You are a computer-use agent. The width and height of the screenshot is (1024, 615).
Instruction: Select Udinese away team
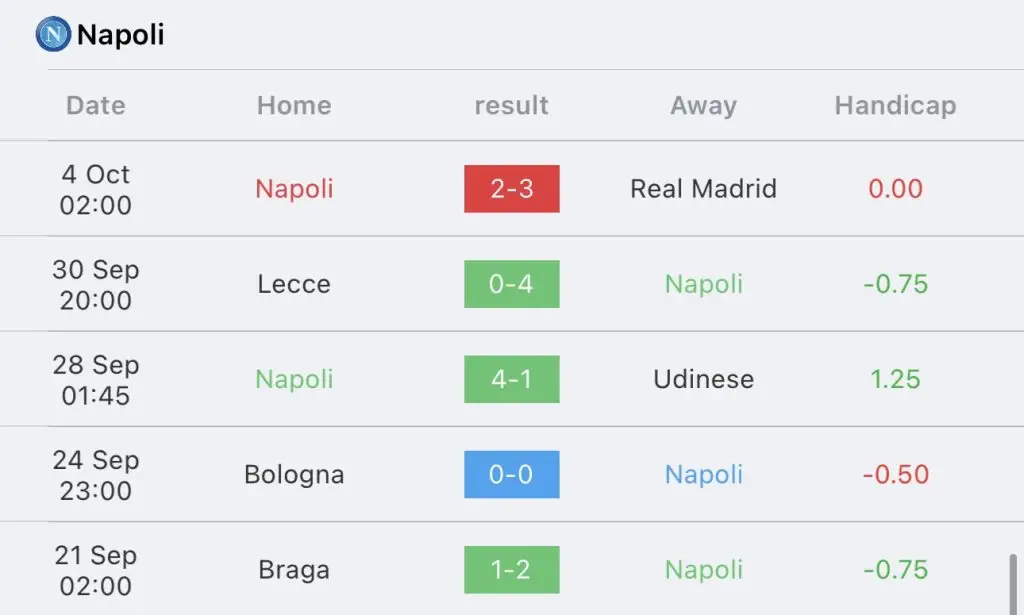pos(703,379)
